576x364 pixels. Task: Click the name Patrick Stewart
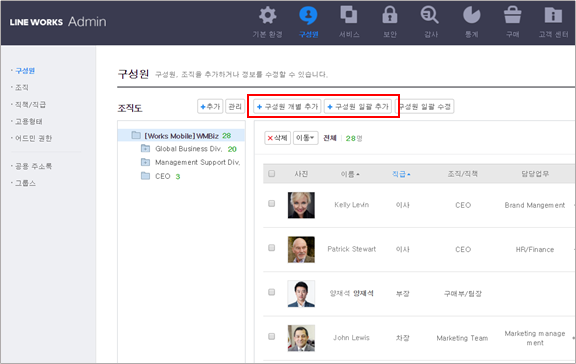(352, 249)
